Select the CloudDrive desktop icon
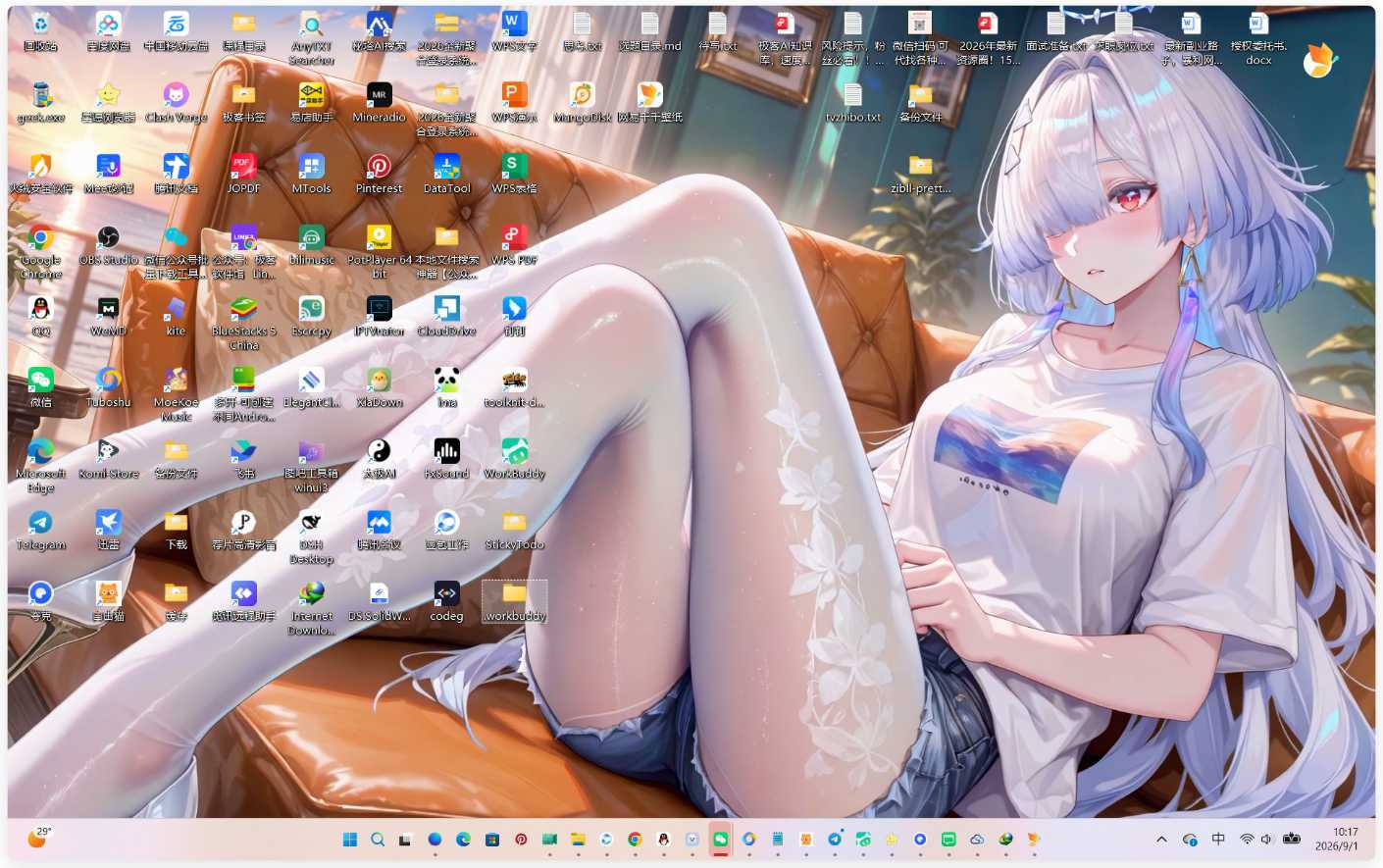Image resolution: width=1383 pixels, height=868 pixels. point(446,317)
